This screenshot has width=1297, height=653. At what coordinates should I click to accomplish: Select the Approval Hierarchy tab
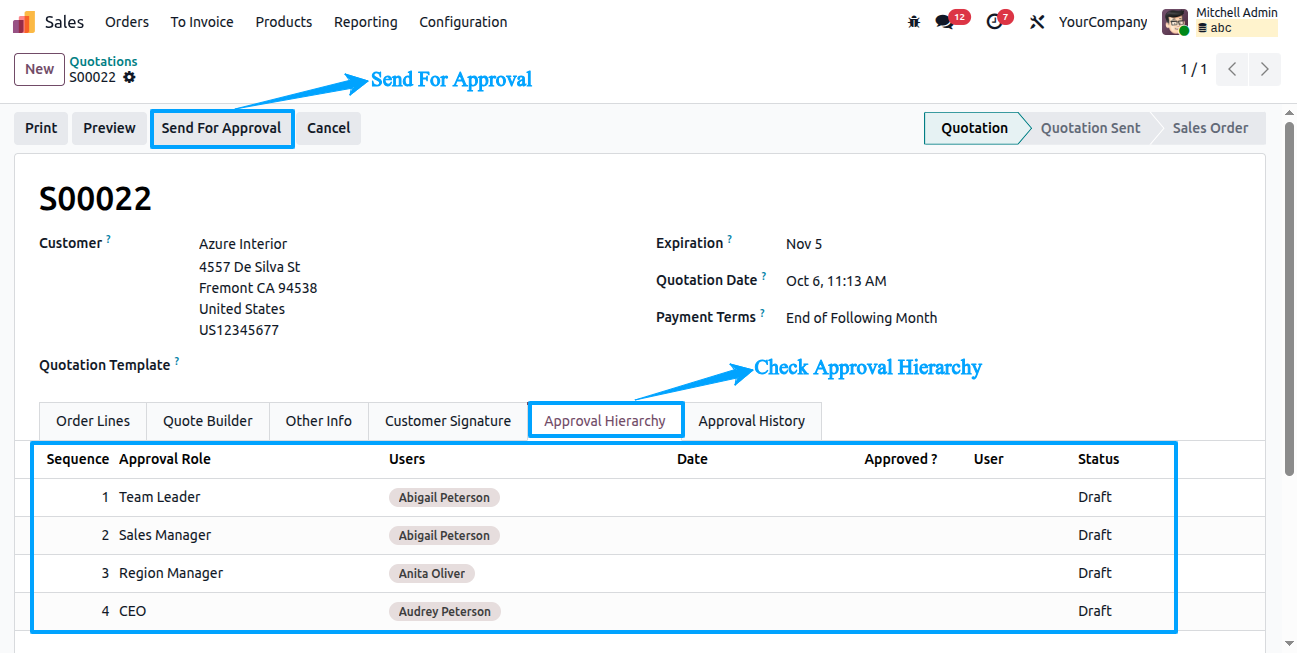(605, 421)
